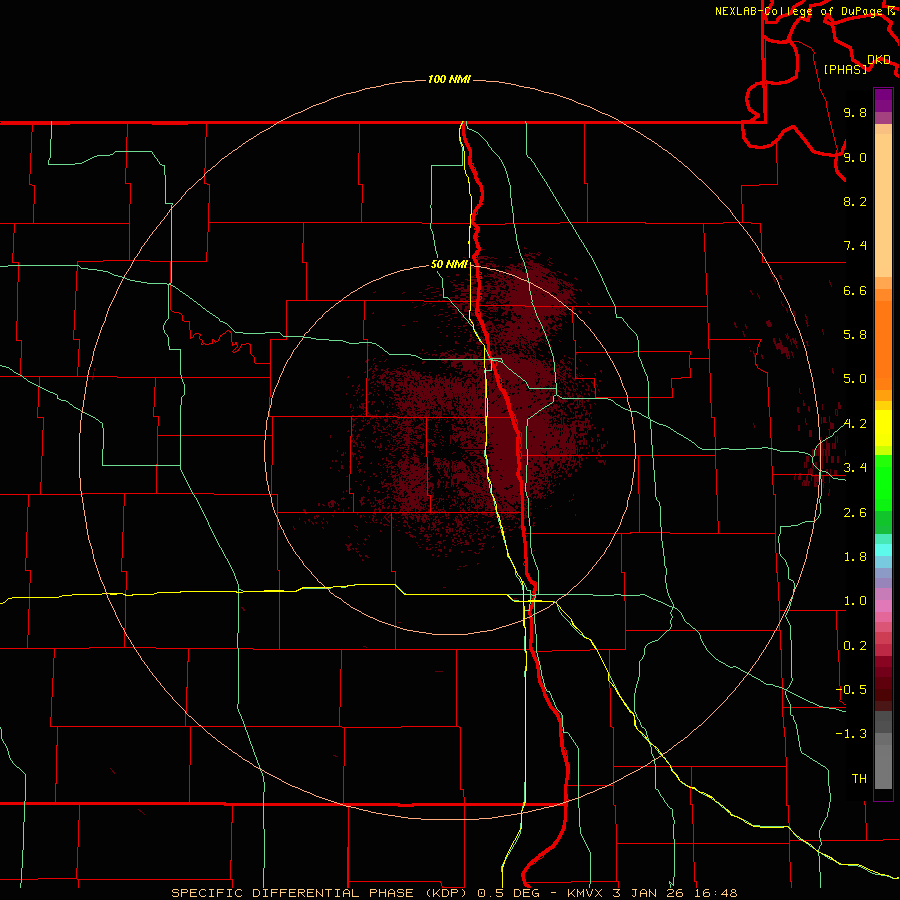
Task: Select the 0.2 legend value
Action: [x=855, y=646]
